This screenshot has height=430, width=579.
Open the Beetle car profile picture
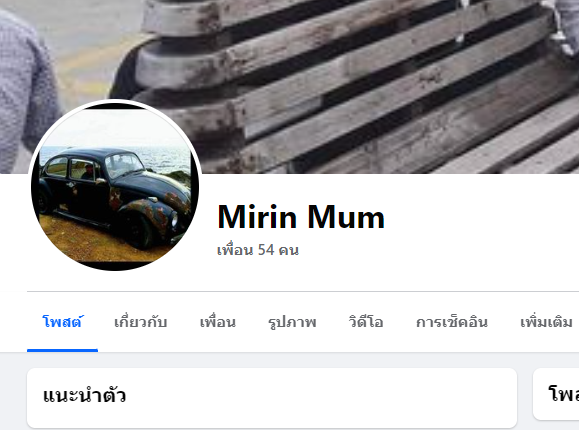tap(115, 185)
